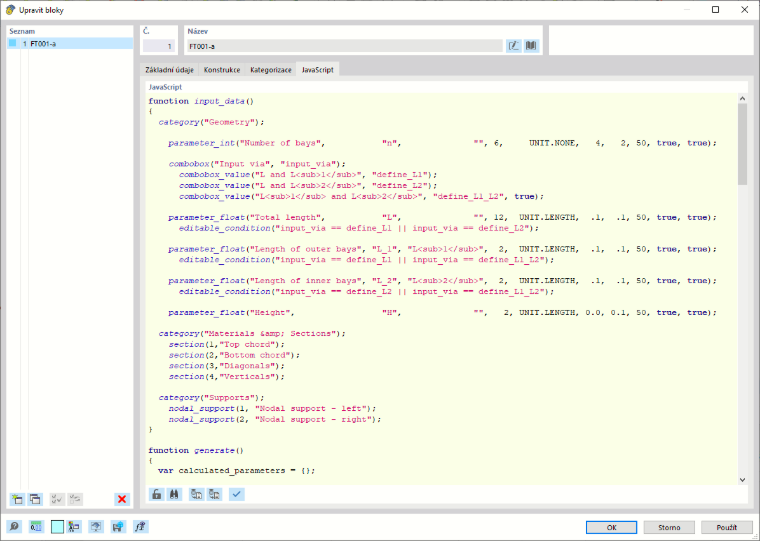Viewport: 760px width, 541px height.
Task: Select FT001-a in the Seznam list
Action: [x=70, y=44]
